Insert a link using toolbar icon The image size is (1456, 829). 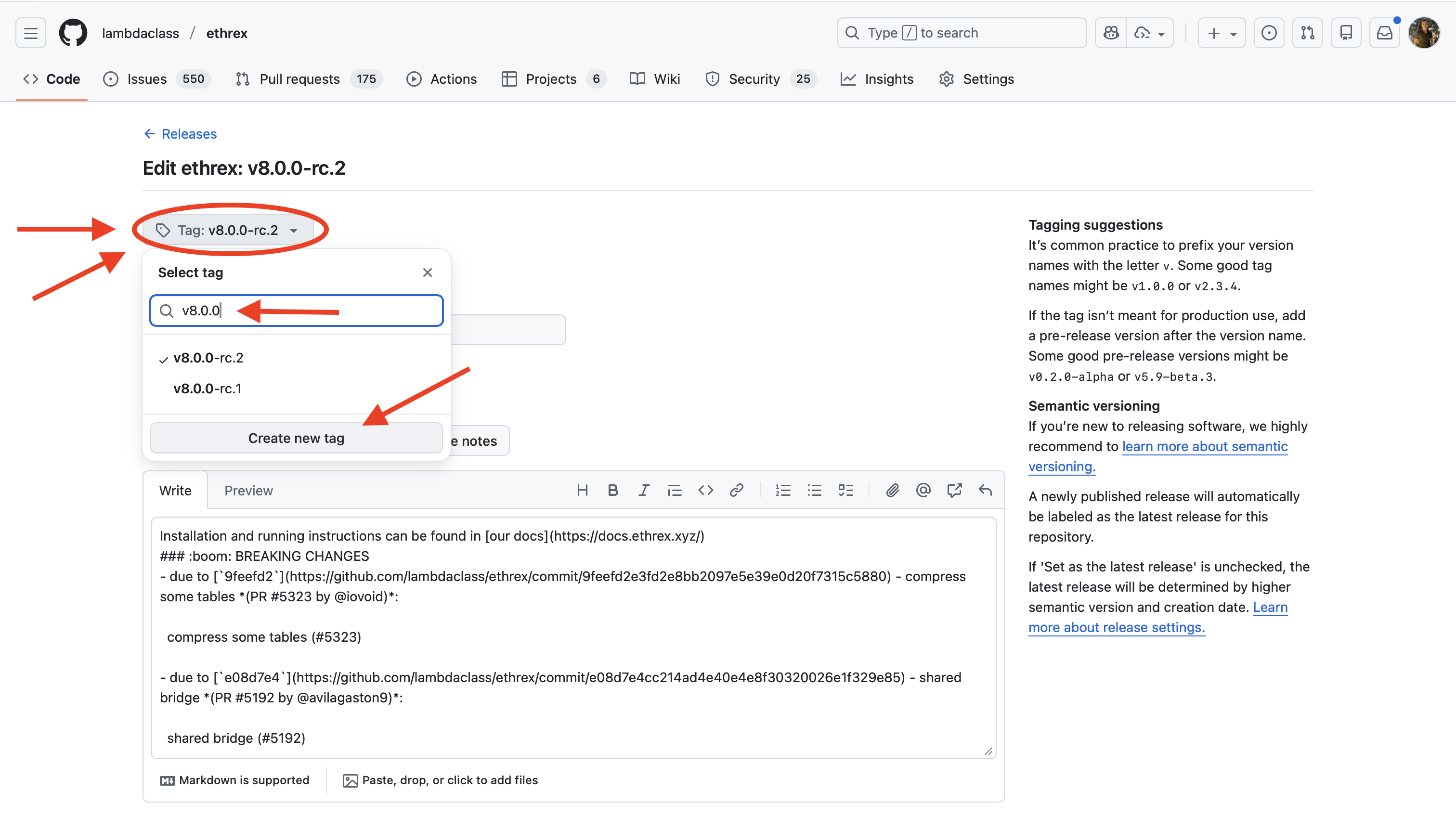tap(736, 490)
